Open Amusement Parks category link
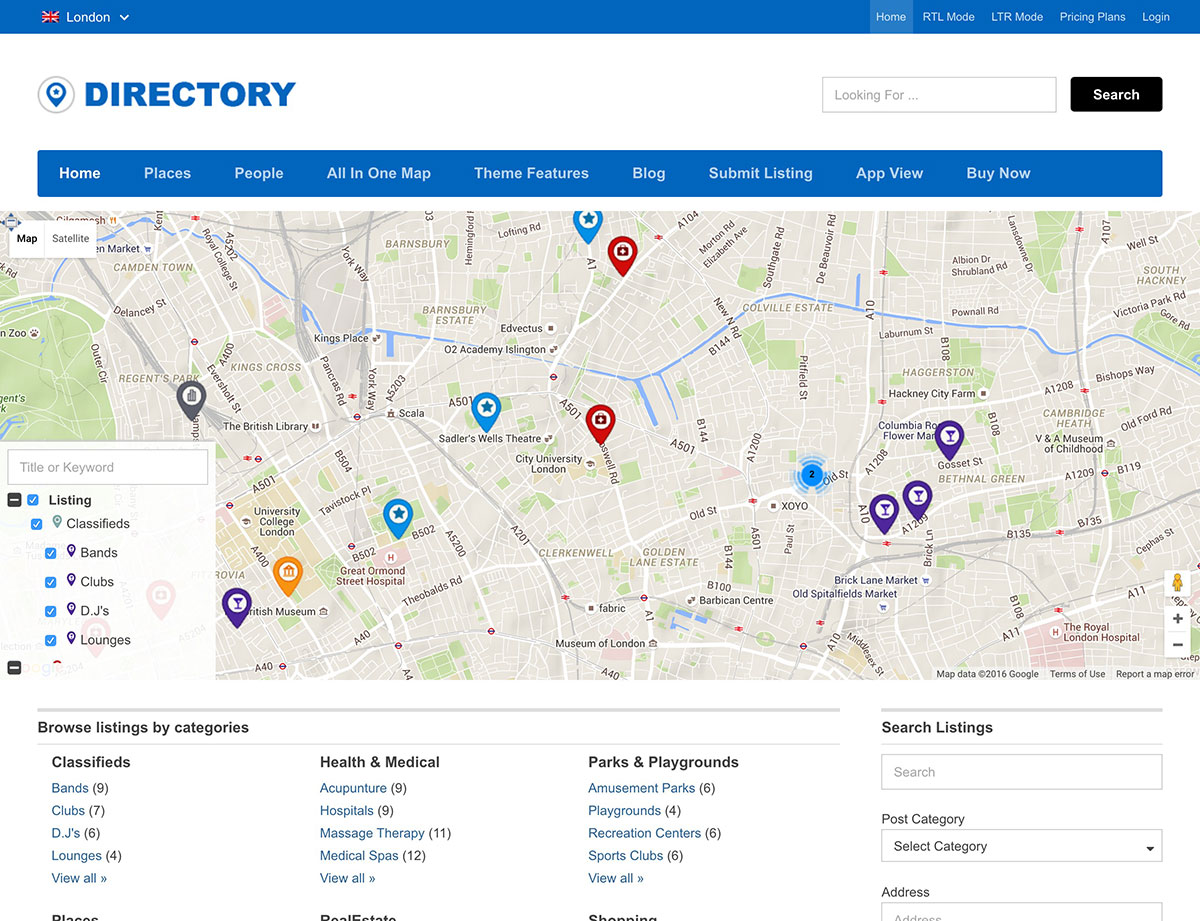This screenshot has height=921, width=1200. click(x=642, y=788)
